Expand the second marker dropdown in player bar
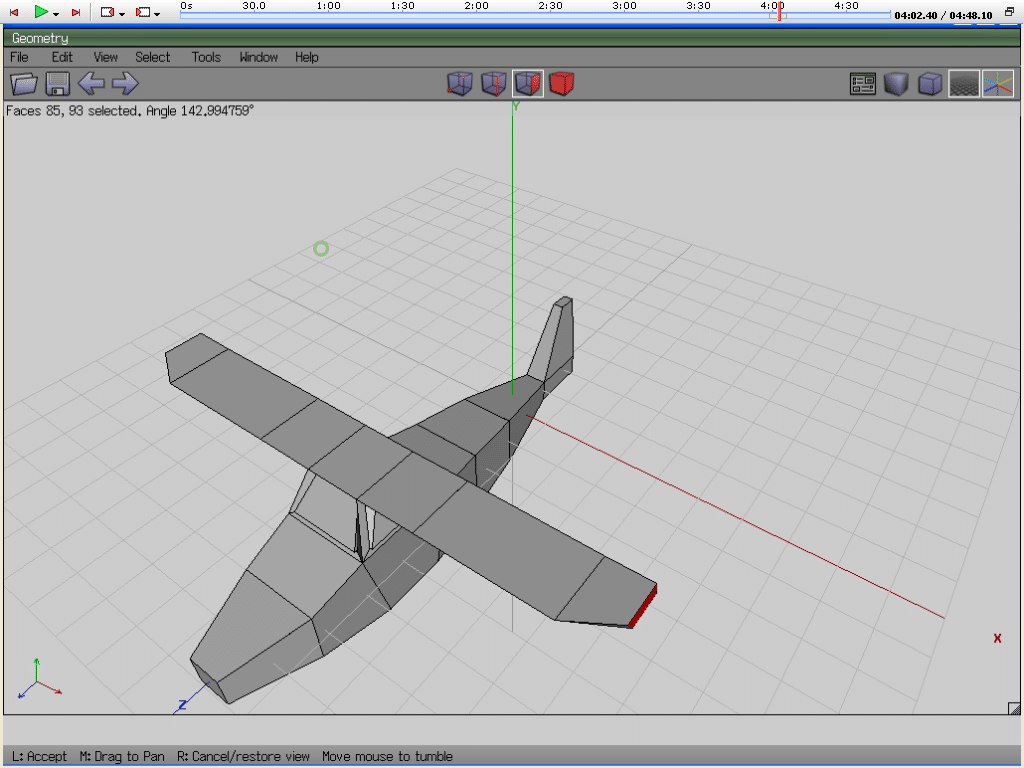 (157, 13)
